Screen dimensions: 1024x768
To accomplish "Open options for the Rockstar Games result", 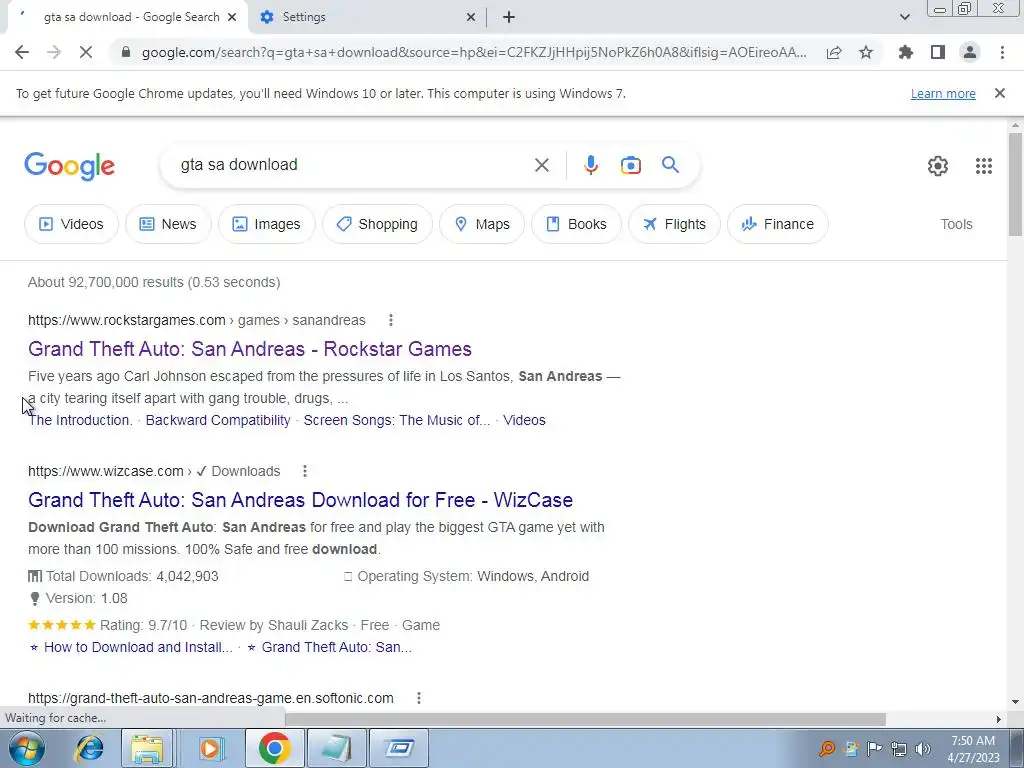I will [x=391, y=320].
